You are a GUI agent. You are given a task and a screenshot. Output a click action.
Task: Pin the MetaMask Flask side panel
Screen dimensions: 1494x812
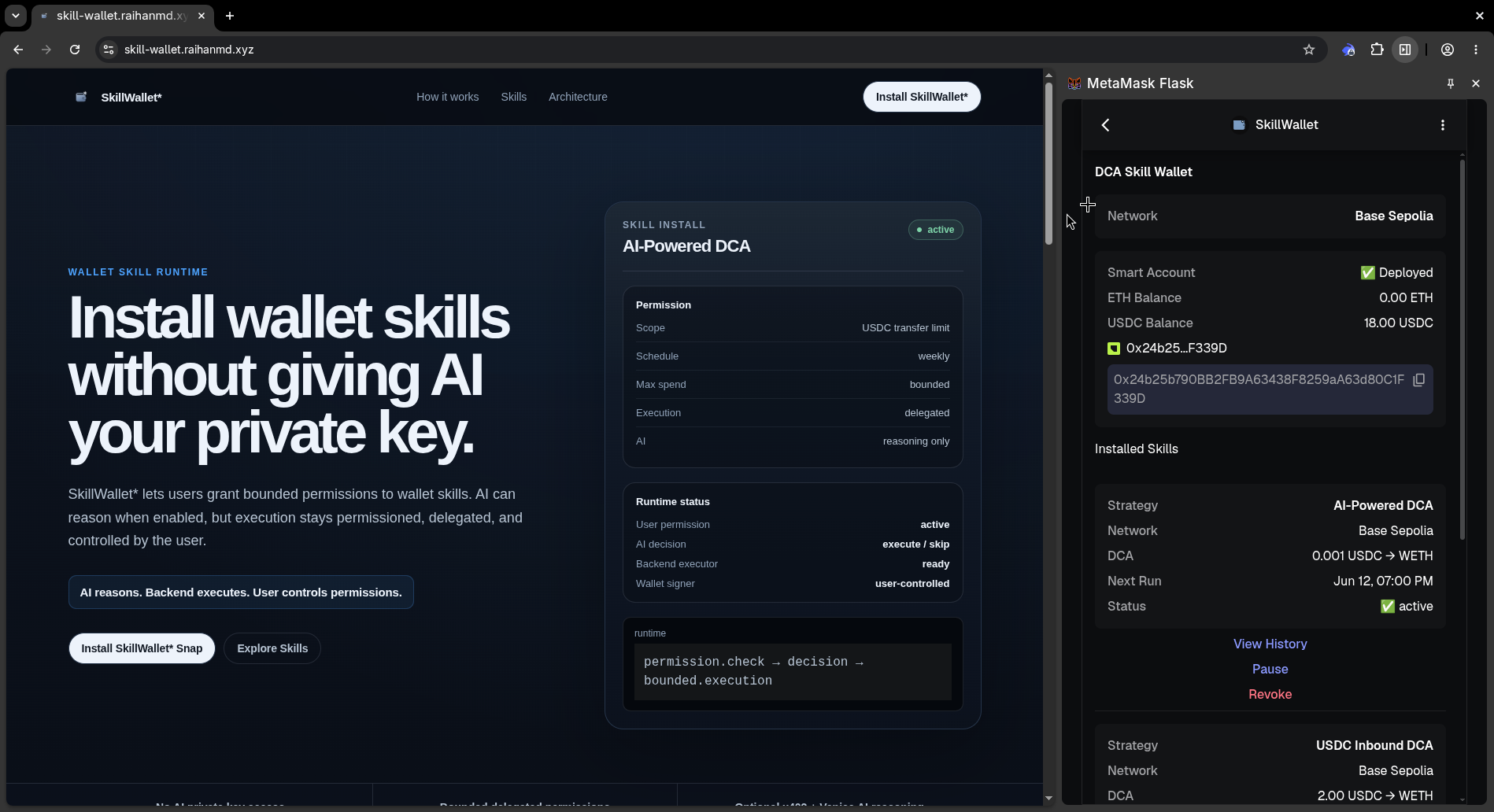click(x=1450, y=83)
